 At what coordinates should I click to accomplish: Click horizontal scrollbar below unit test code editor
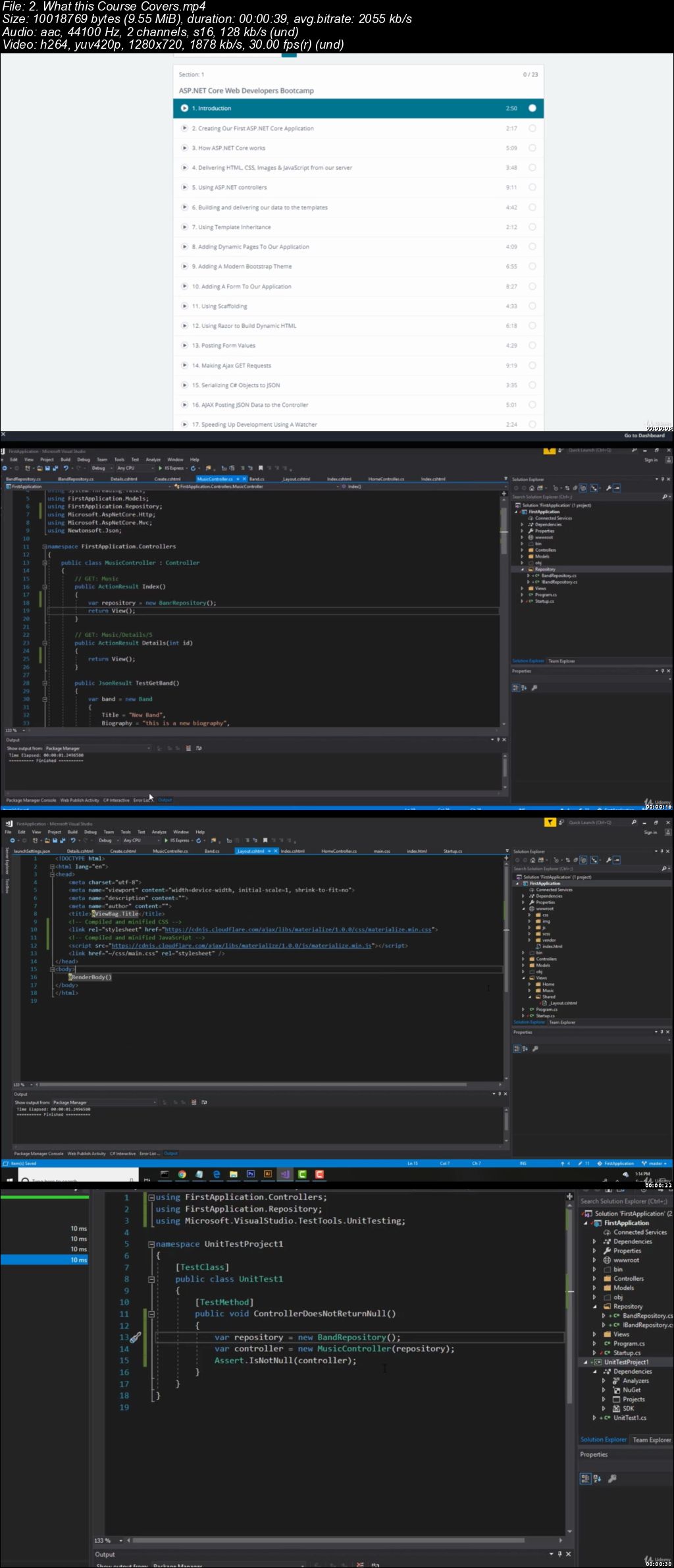pos(328,1541)
